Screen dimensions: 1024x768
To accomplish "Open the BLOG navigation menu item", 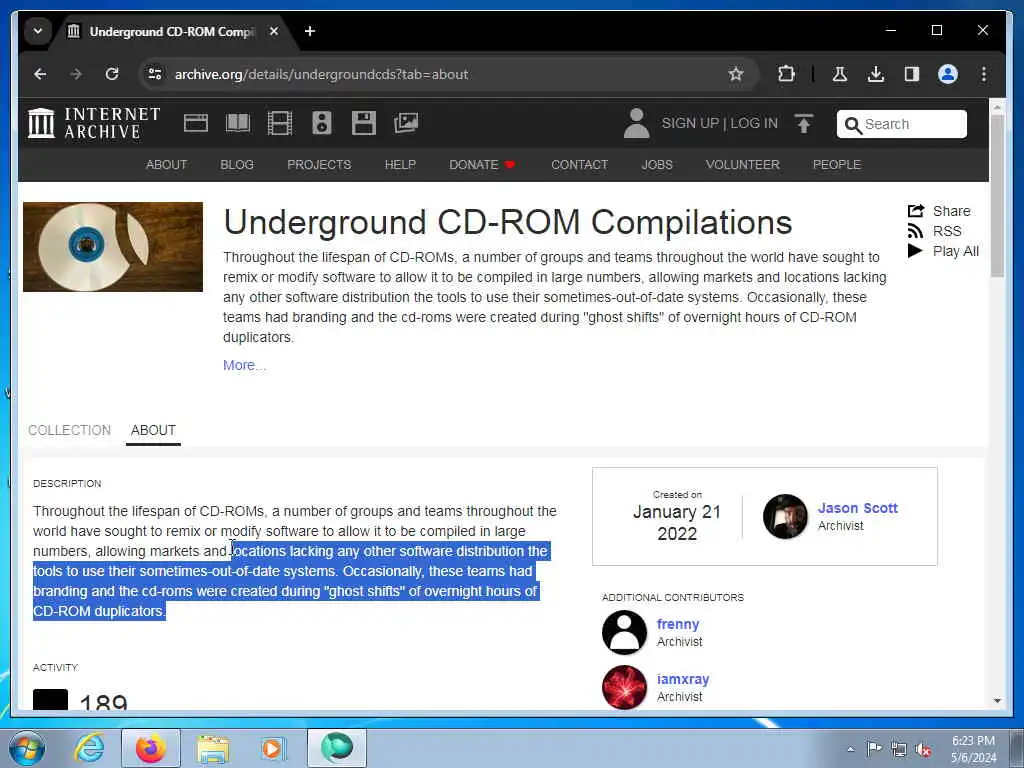I will tap(237, 165).
